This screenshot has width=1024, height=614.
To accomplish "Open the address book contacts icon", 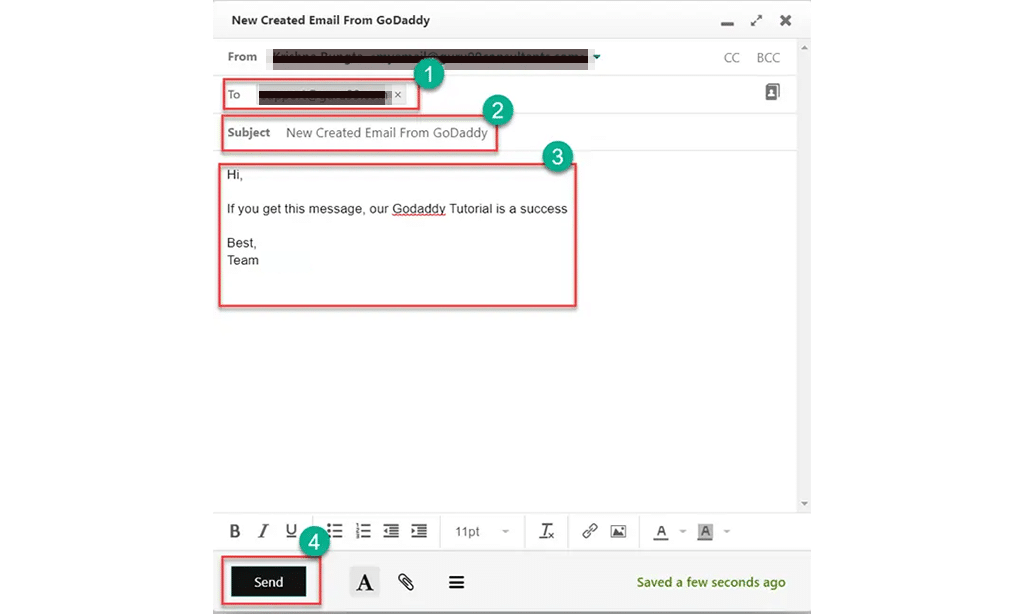I will (773, 92).
